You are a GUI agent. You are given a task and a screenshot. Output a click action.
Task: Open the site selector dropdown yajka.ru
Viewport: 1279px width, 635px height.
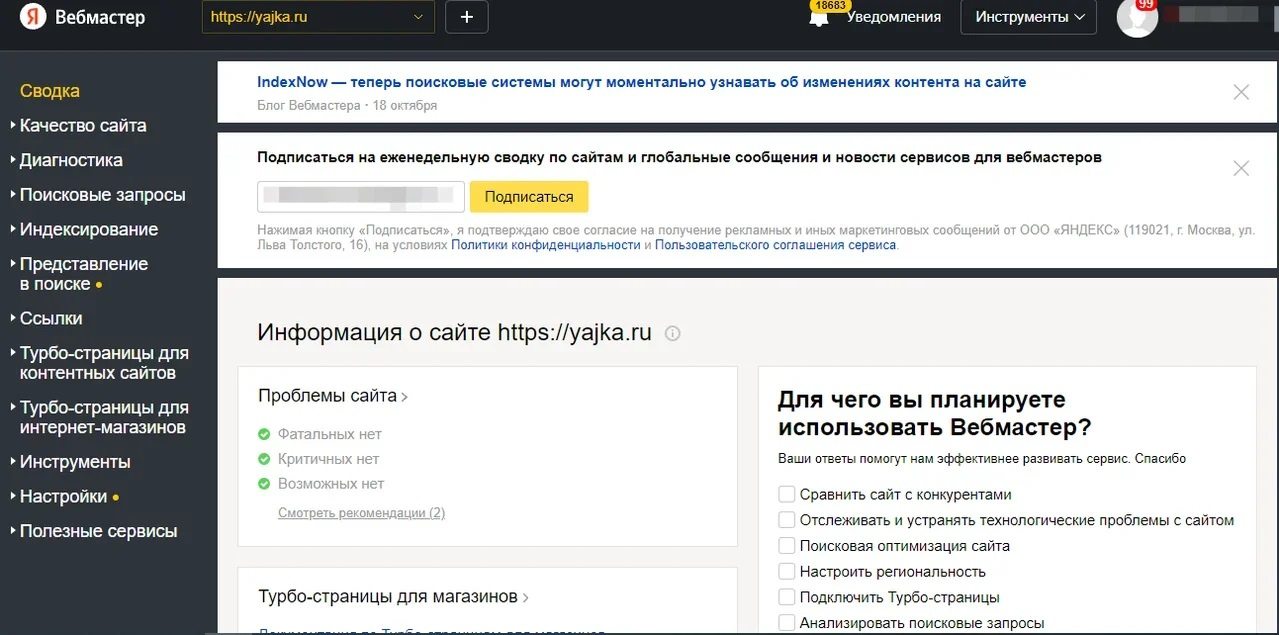[x=318, y=17]
